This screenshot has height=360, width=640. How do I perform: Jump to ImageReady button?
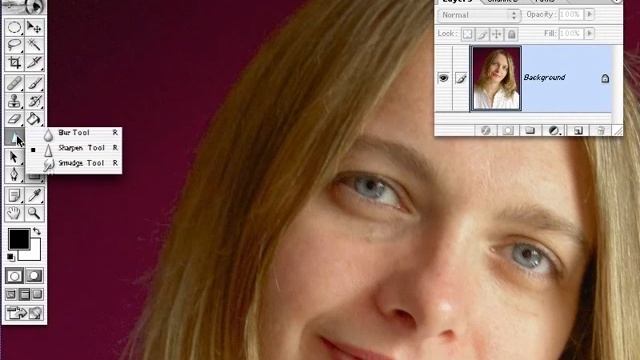pos(24,313)
